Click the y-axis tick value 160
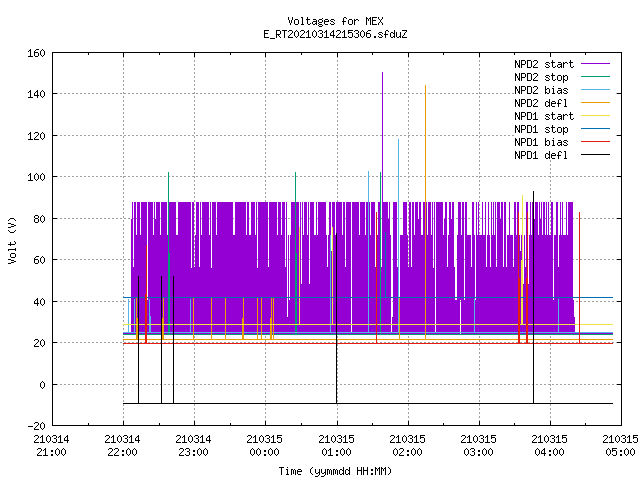The height and width of the screenshot is (480, 640). coord(36,53)
